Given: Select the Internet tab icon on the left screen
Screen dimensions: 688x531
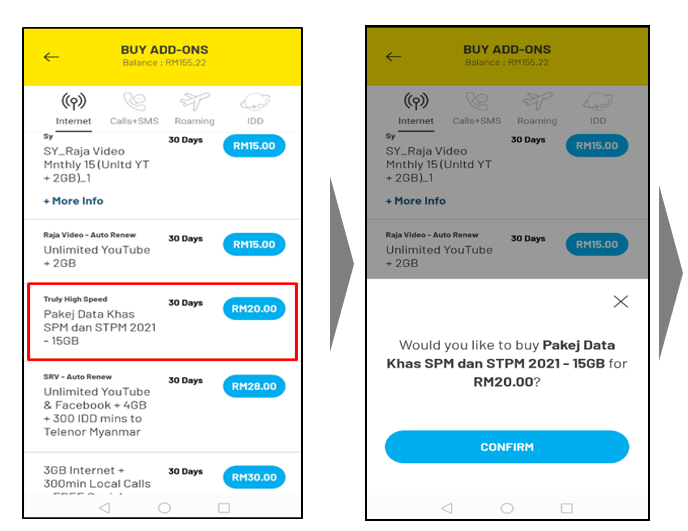Looking at the screenshot, I should (x=73, y=102).
